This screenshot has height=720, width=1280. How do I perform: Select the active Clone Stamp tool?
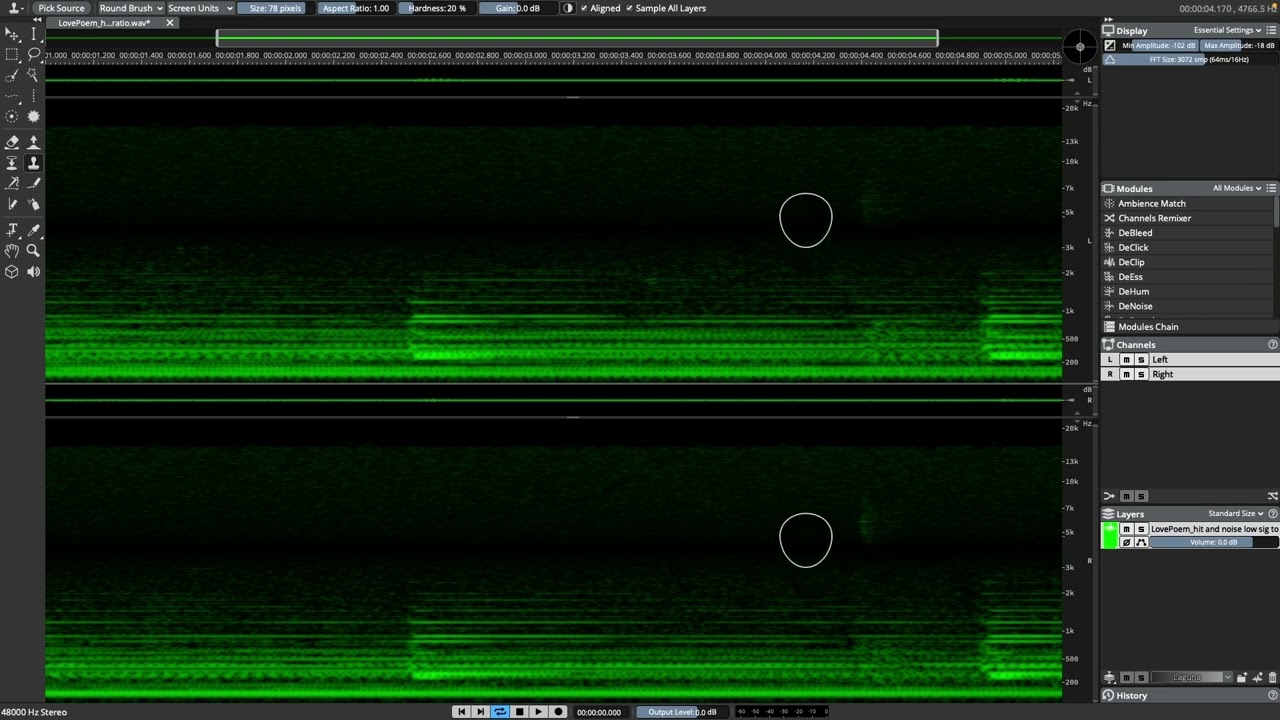tap(33, 162)
